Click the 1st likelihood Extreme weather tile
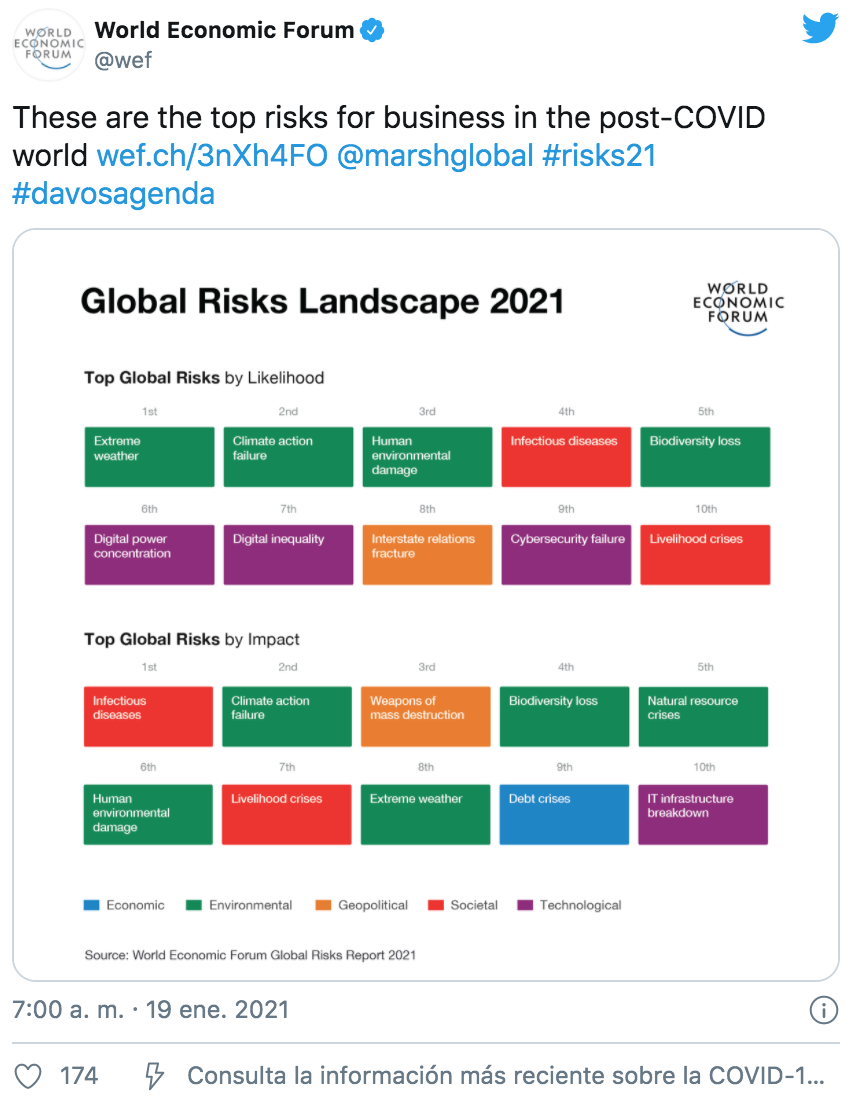This screenshot has width=852, height=1104. pos(149,457)
